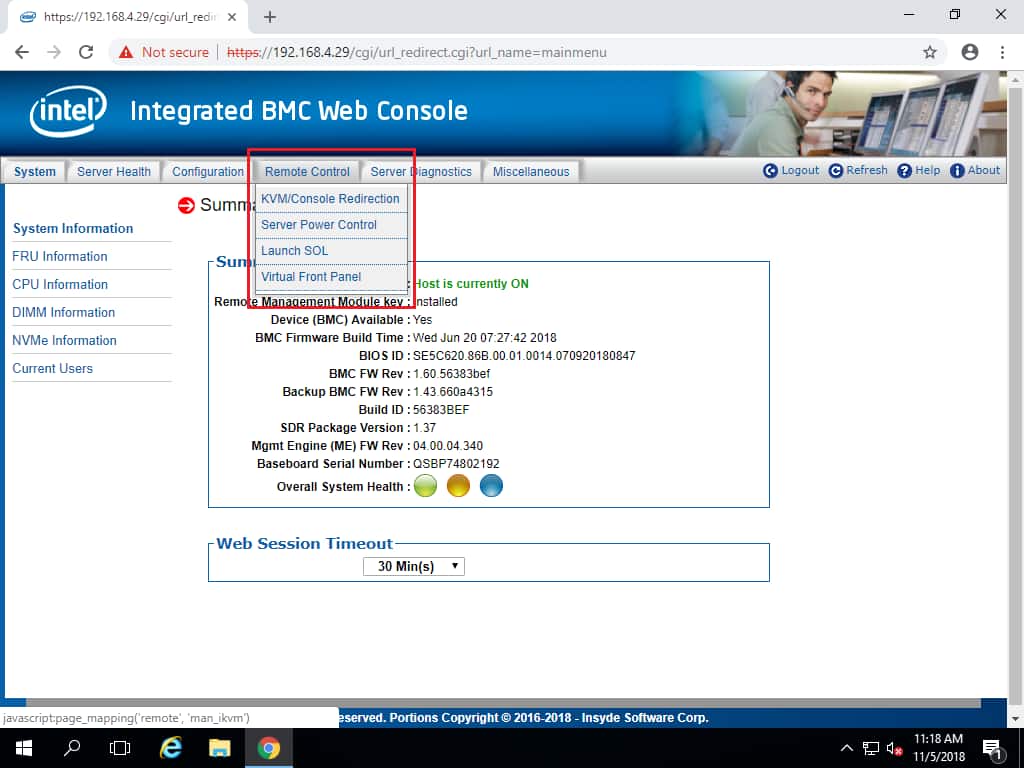This screenshot has height=768, width=1024.
Task: Click the red arrow Summary icon
Action: point(186,205)
